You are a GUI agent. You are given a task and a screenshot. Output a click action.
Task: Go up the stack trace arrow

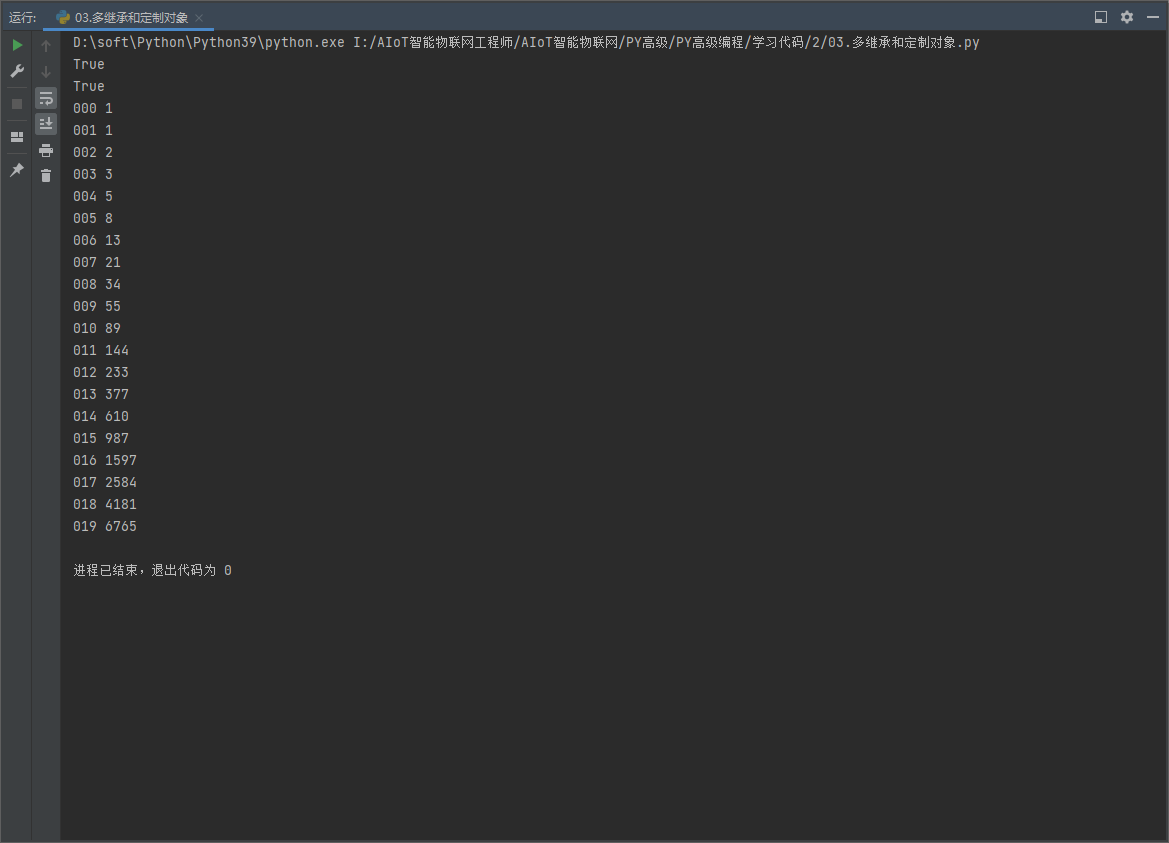(46, 46)
